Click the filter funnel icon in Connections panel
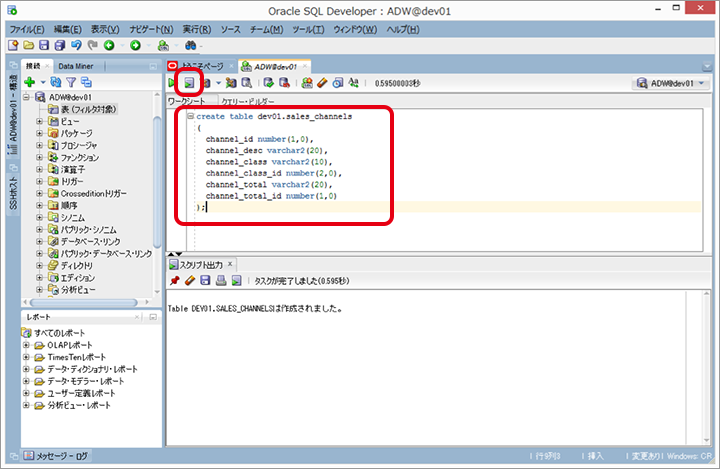The width and height of the screenshot is (720, 469). tap(71, 81)
